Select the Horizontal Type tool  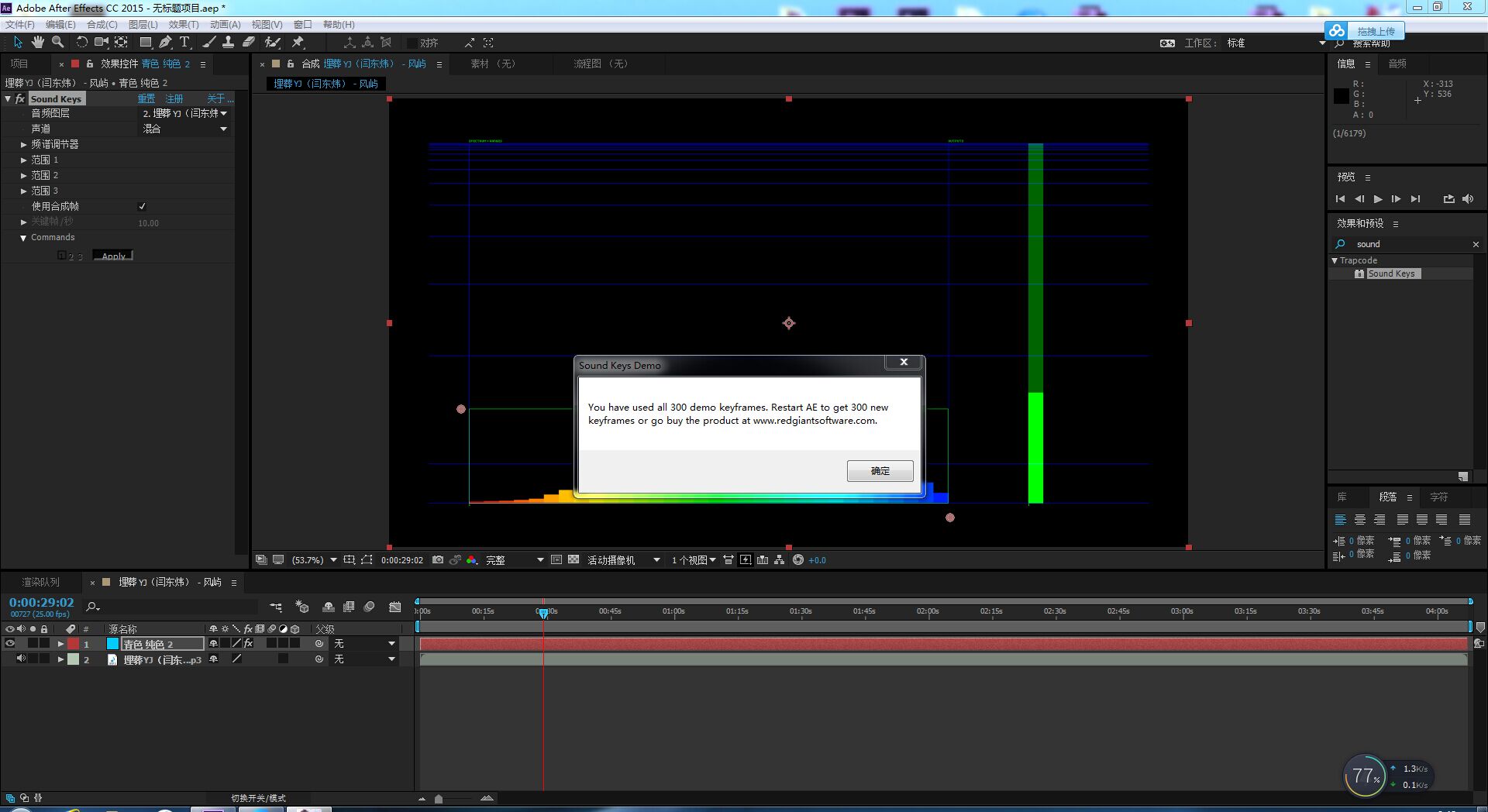click(x=184, y=43)
